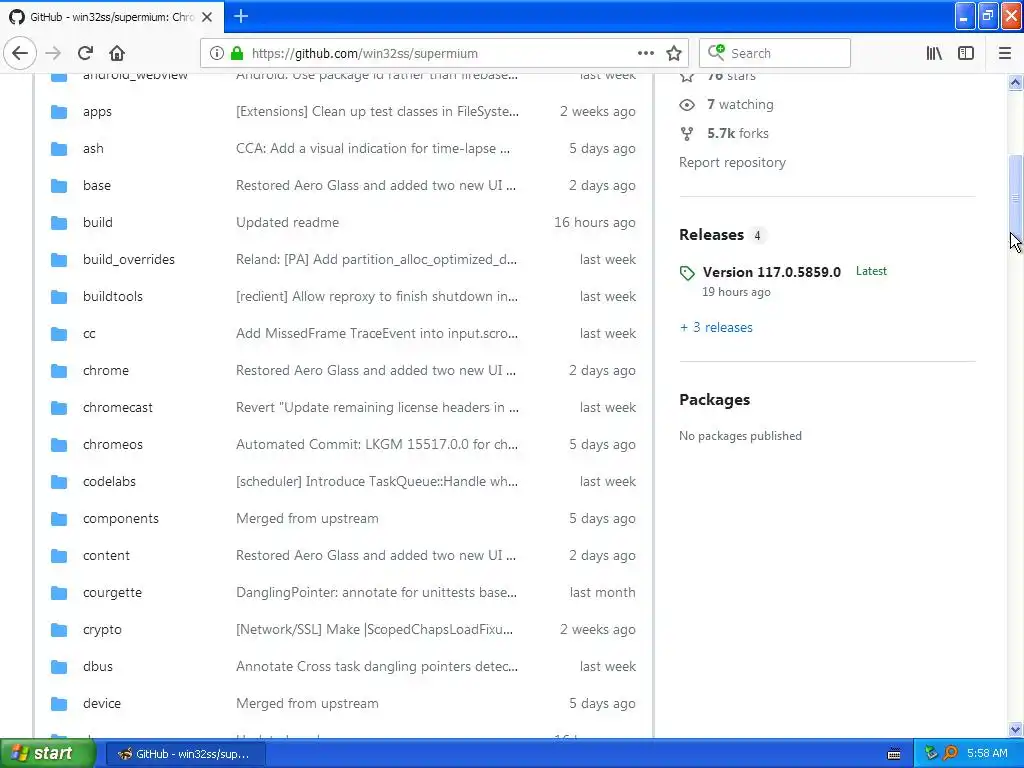Click the folder icon beside device

pyautogui.click(x=59, y=703)
